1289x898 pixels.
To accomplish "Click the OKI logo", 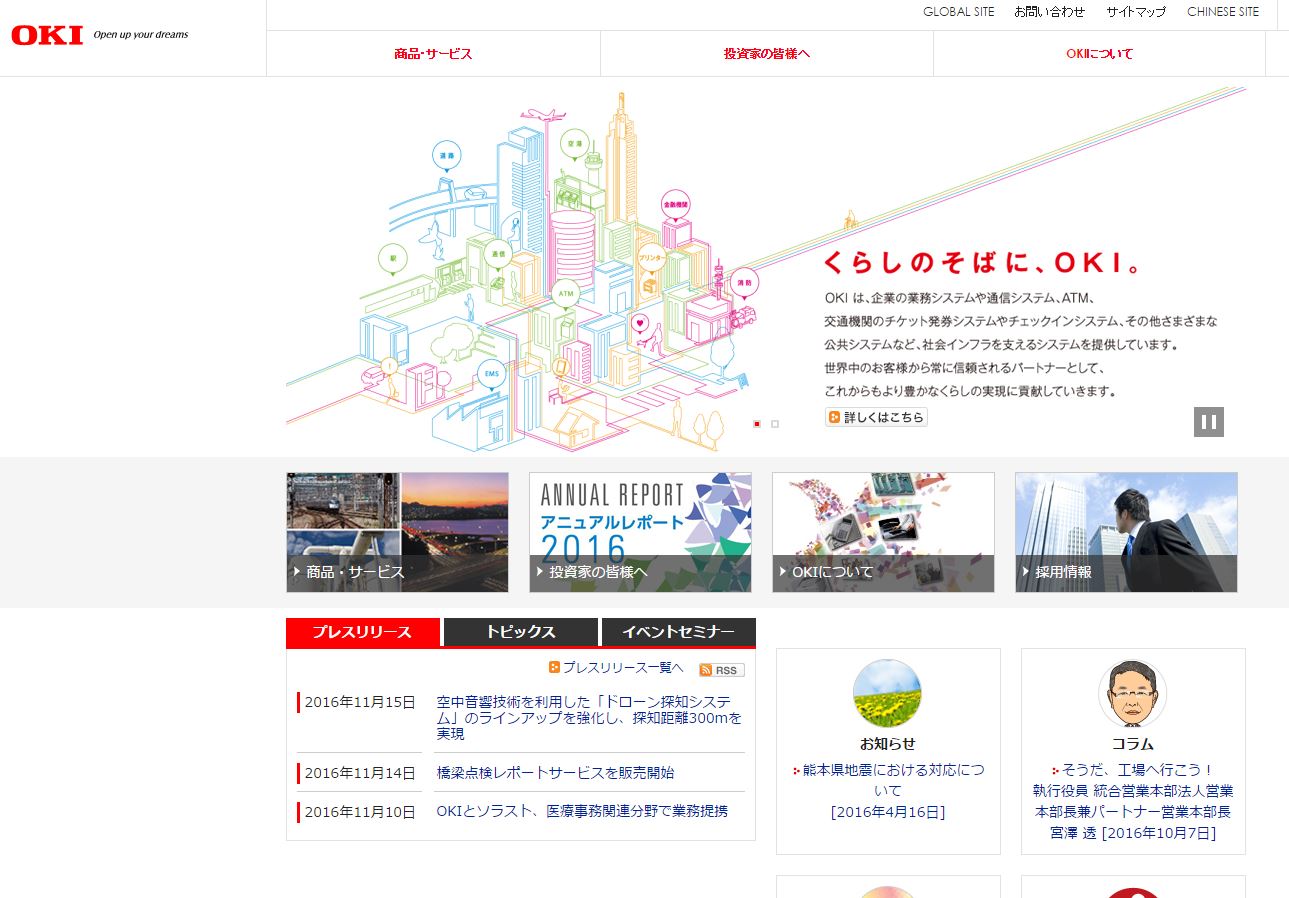I will [47, 35].
